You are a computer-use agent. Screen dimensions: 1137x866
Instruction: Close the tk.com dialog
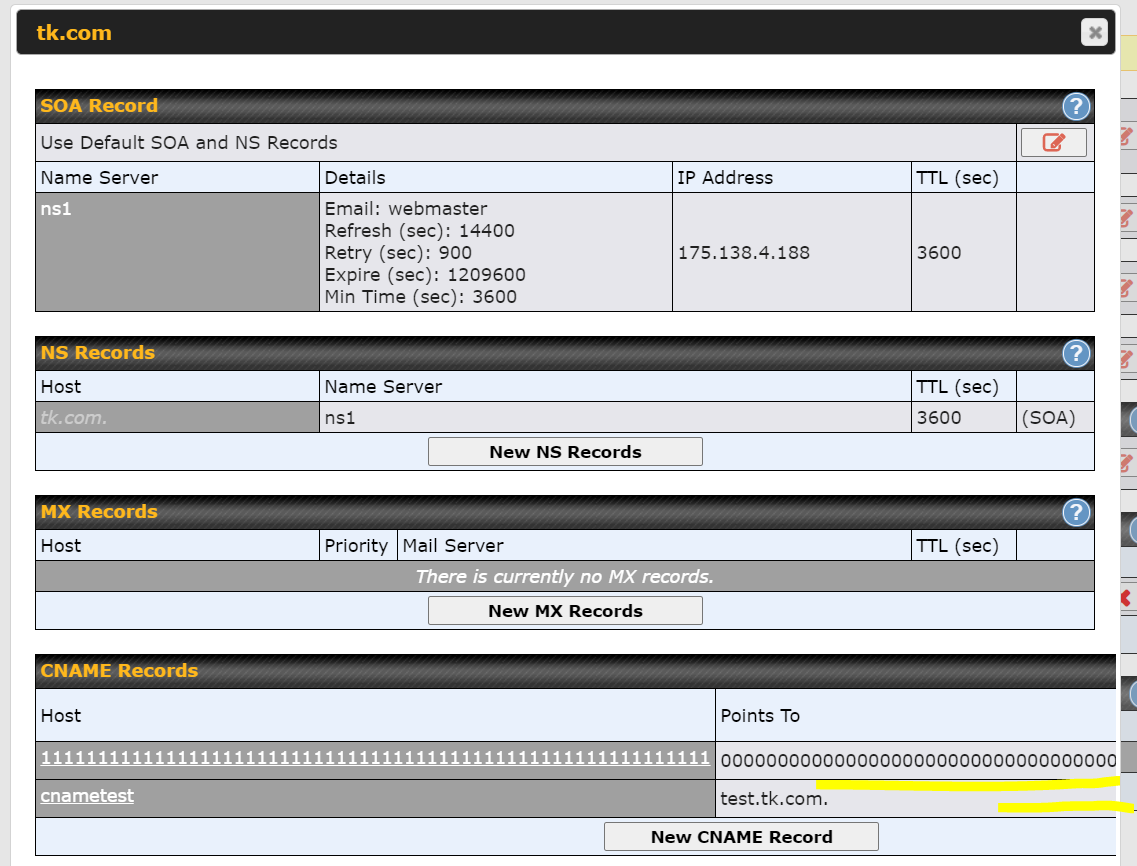(1094, 33)
